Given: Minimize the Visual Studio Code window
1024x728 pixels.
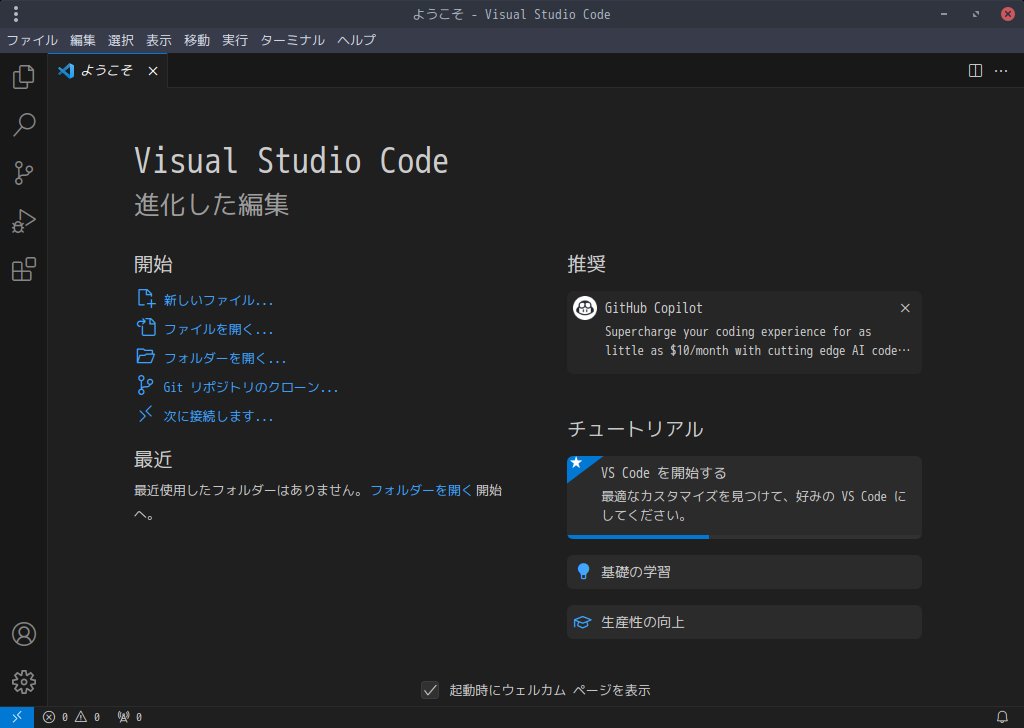Looking at the screenshot, I should pos(944,14).
